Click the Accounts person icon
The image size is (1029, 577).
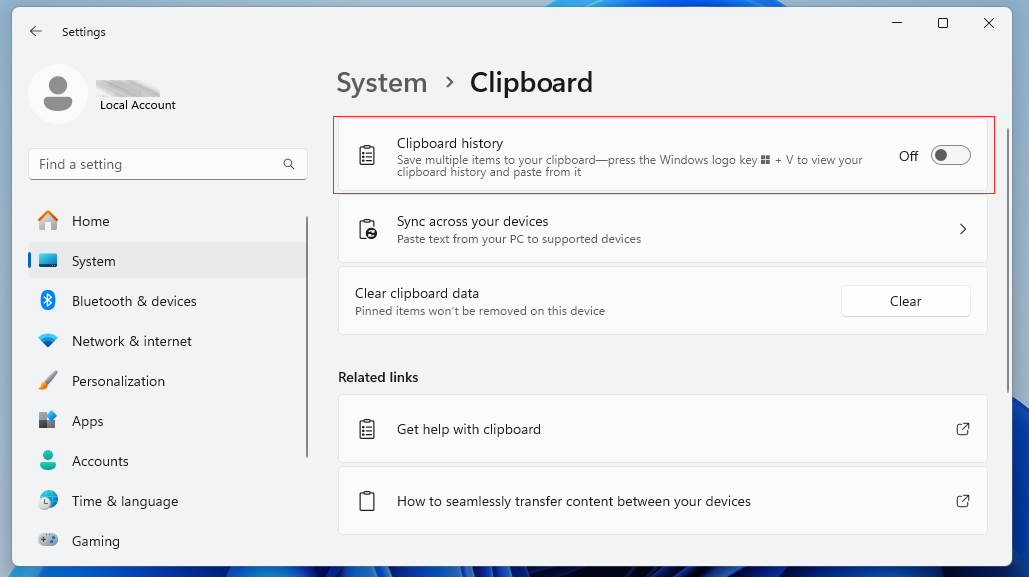(48, 461)
